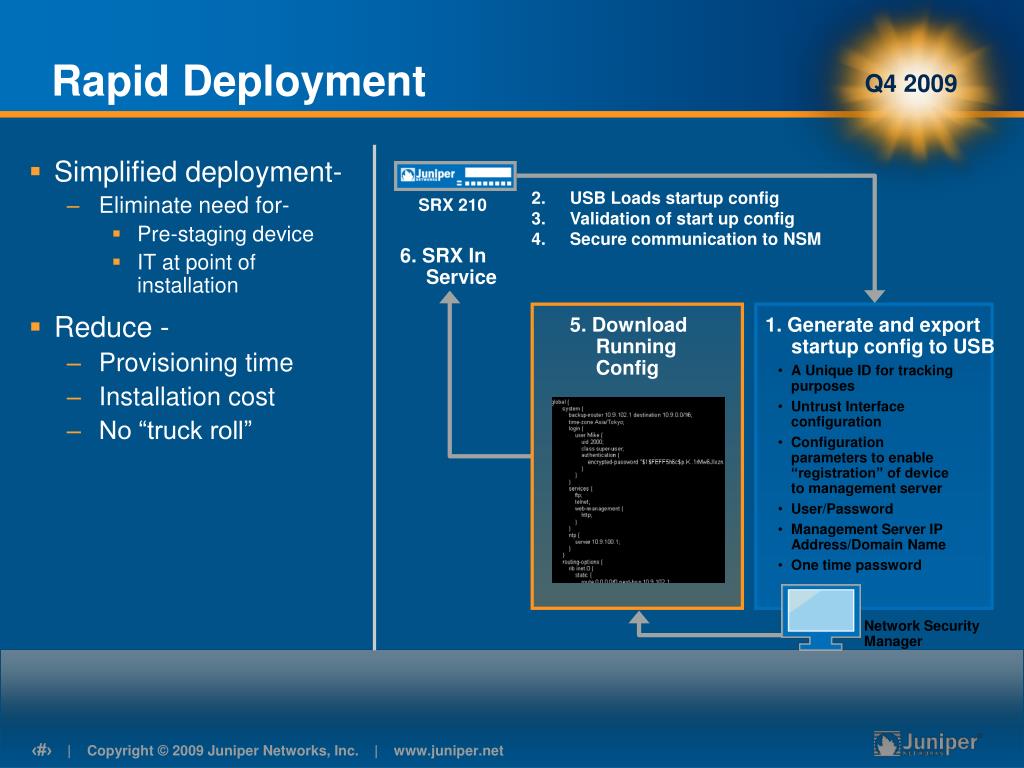The image size is (1024, 768).
Task: Click 'IT at point of installation' text
Action: tap(196, 274)
